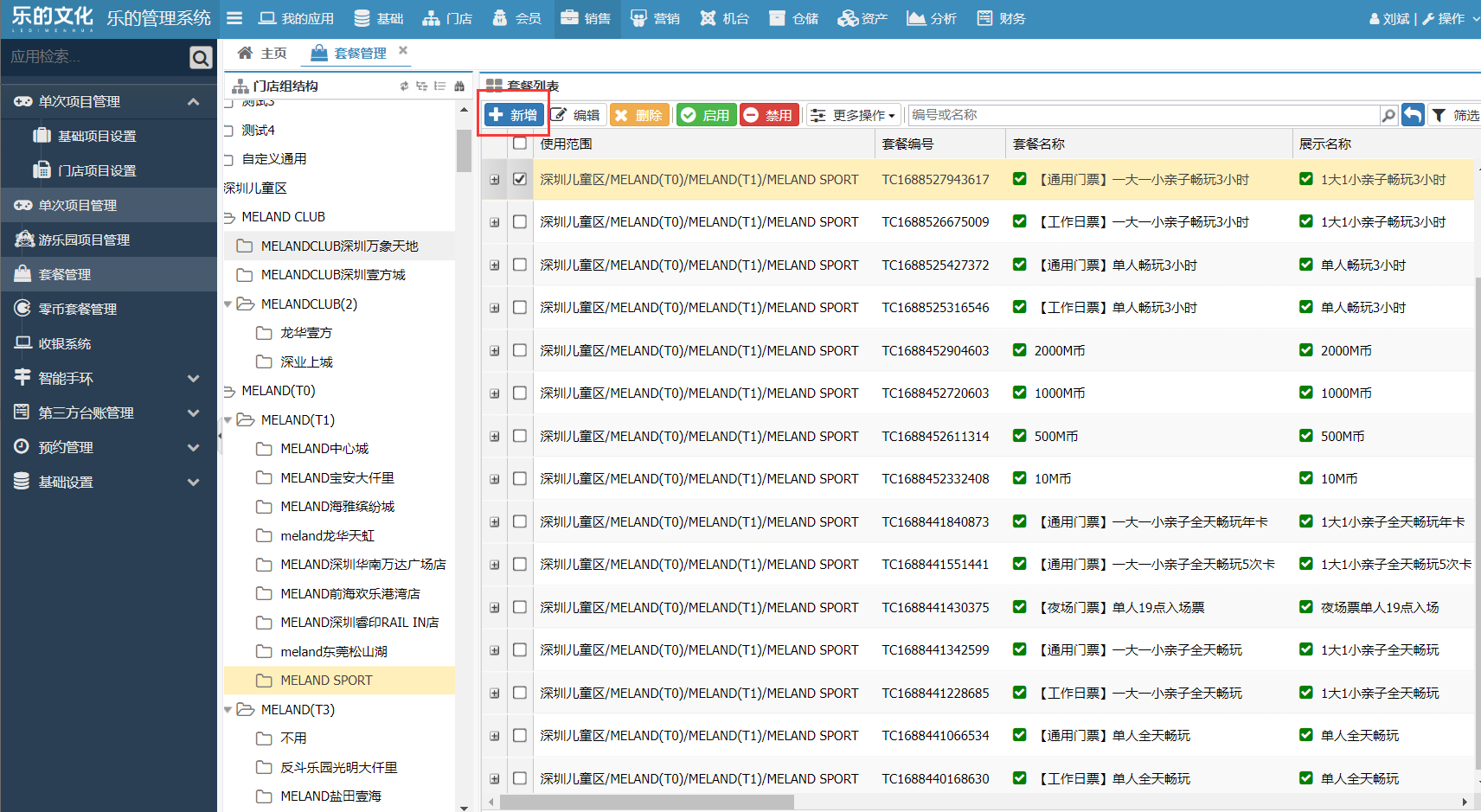Open the 基础 top menu
This screenshot has width=1481, height=812.
coord(379,18)
